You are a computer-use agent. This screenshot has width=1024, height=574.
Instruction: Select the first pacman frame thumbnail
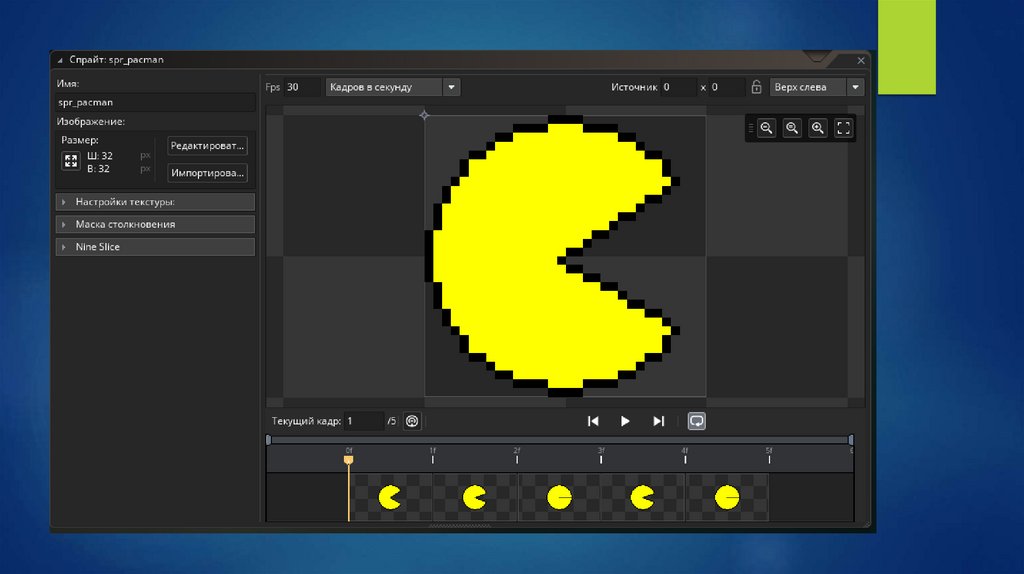(x=391, y=498)
